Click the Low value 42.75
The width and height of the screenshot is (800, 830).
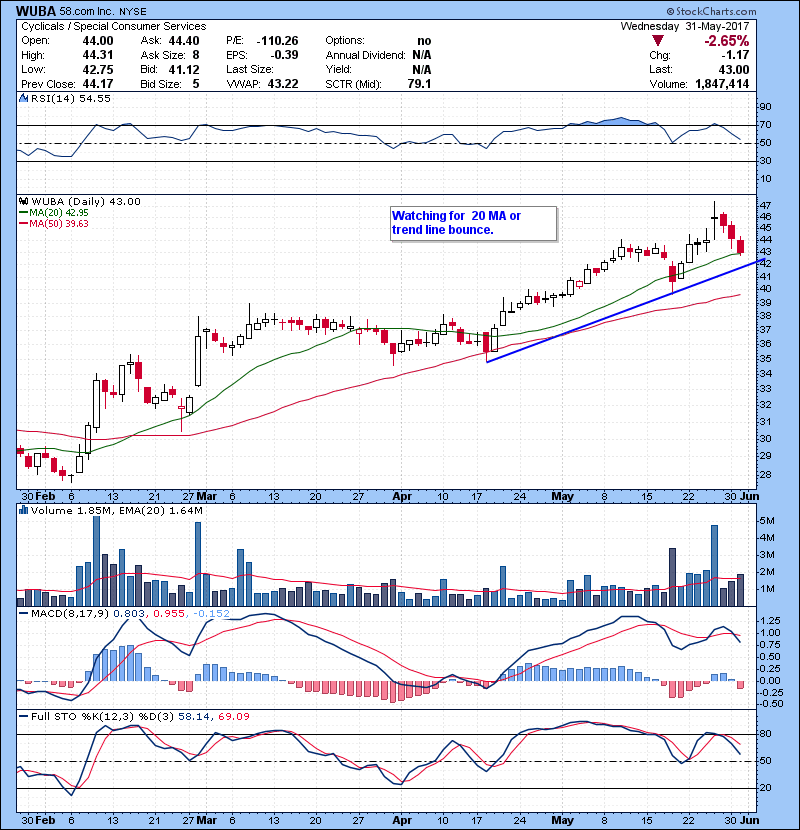[98, 69]
